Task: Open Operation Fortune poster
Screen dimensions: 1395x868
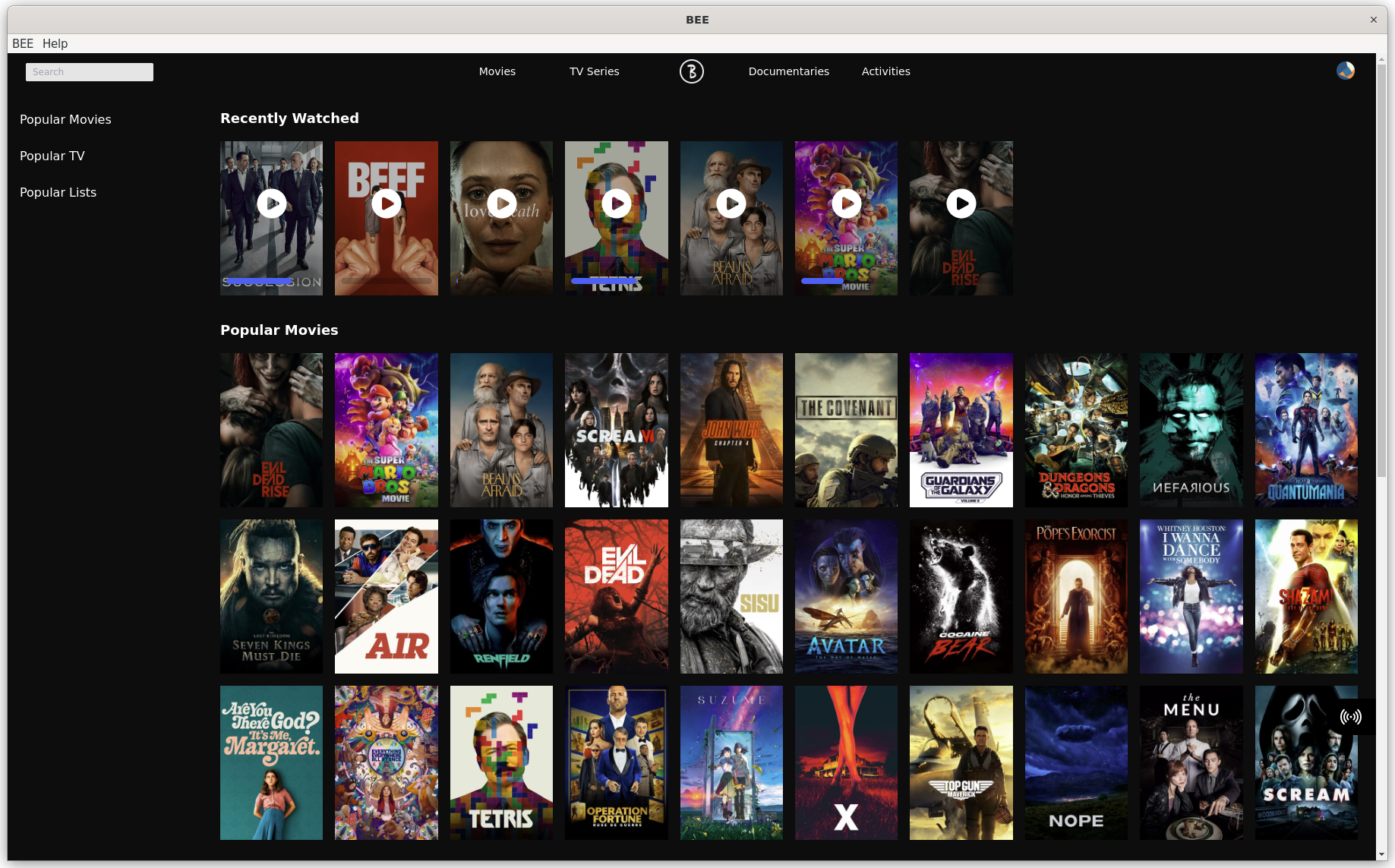Action: tap(617, 762)
